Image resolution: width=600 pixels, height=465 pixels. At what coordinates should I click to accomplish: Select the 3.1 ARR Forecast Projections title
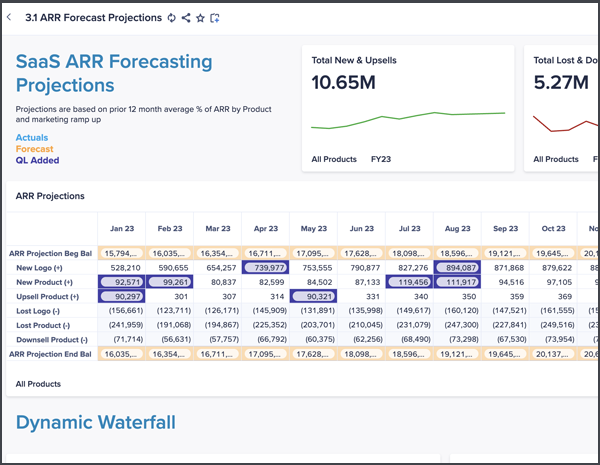(93, 18)
